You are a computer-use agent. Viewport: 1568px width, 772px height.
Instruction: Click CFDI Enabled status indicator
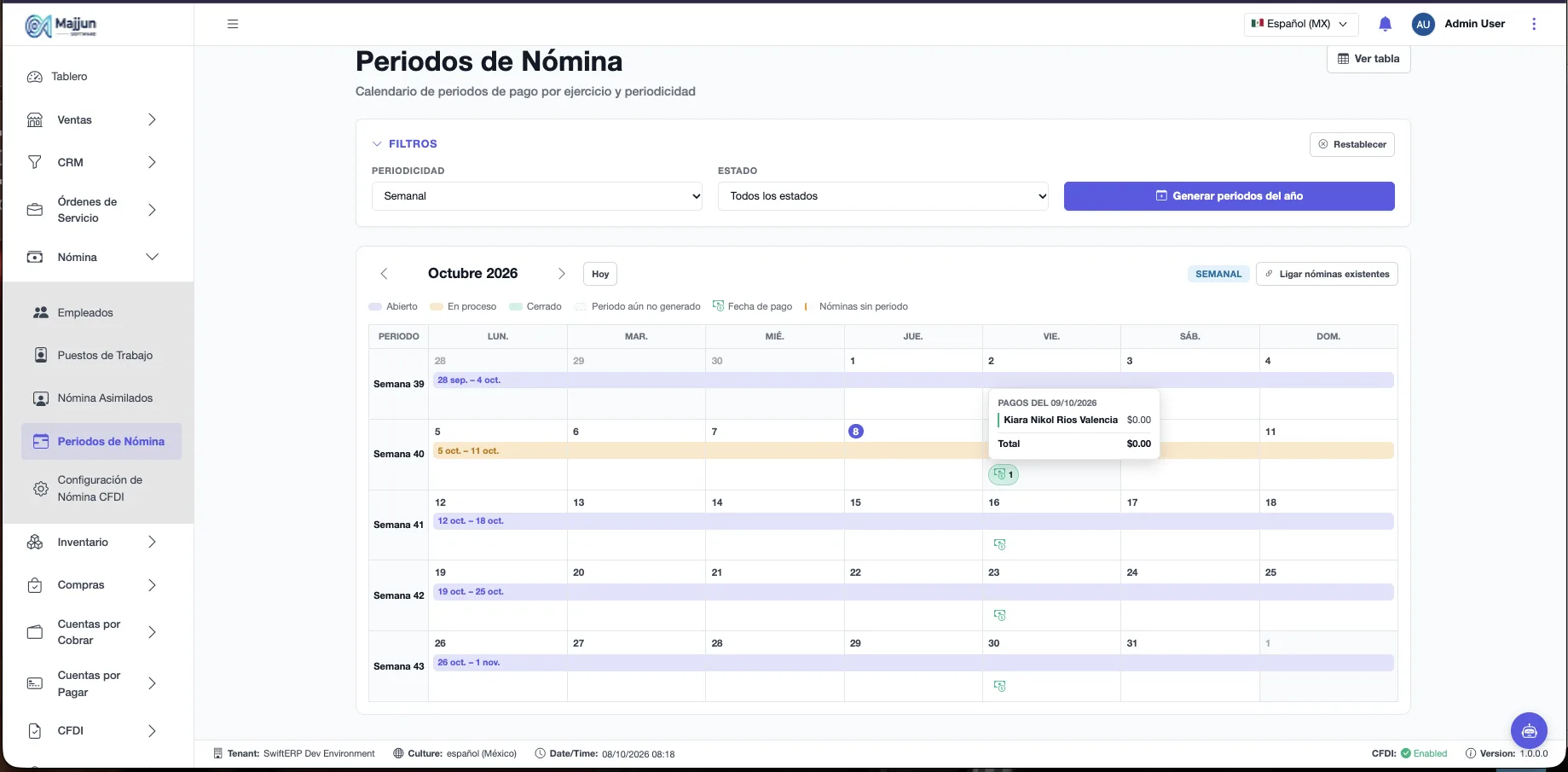(x=1409, y=753)
